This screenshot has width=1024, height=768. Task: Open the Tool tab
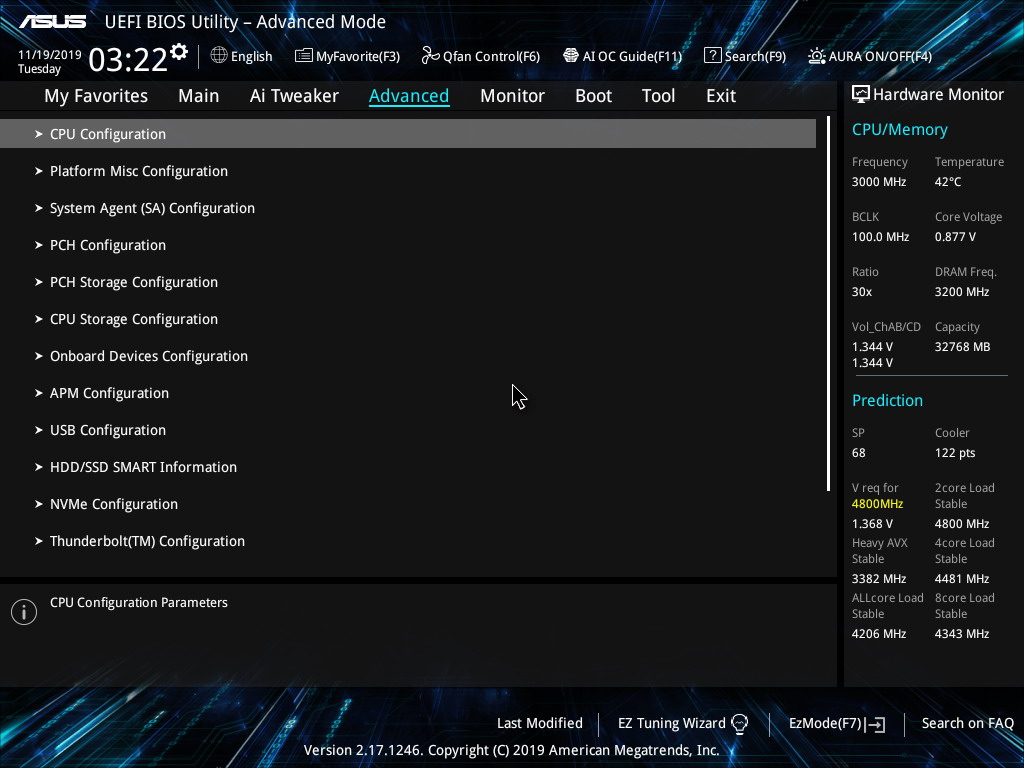click(658, 96)
